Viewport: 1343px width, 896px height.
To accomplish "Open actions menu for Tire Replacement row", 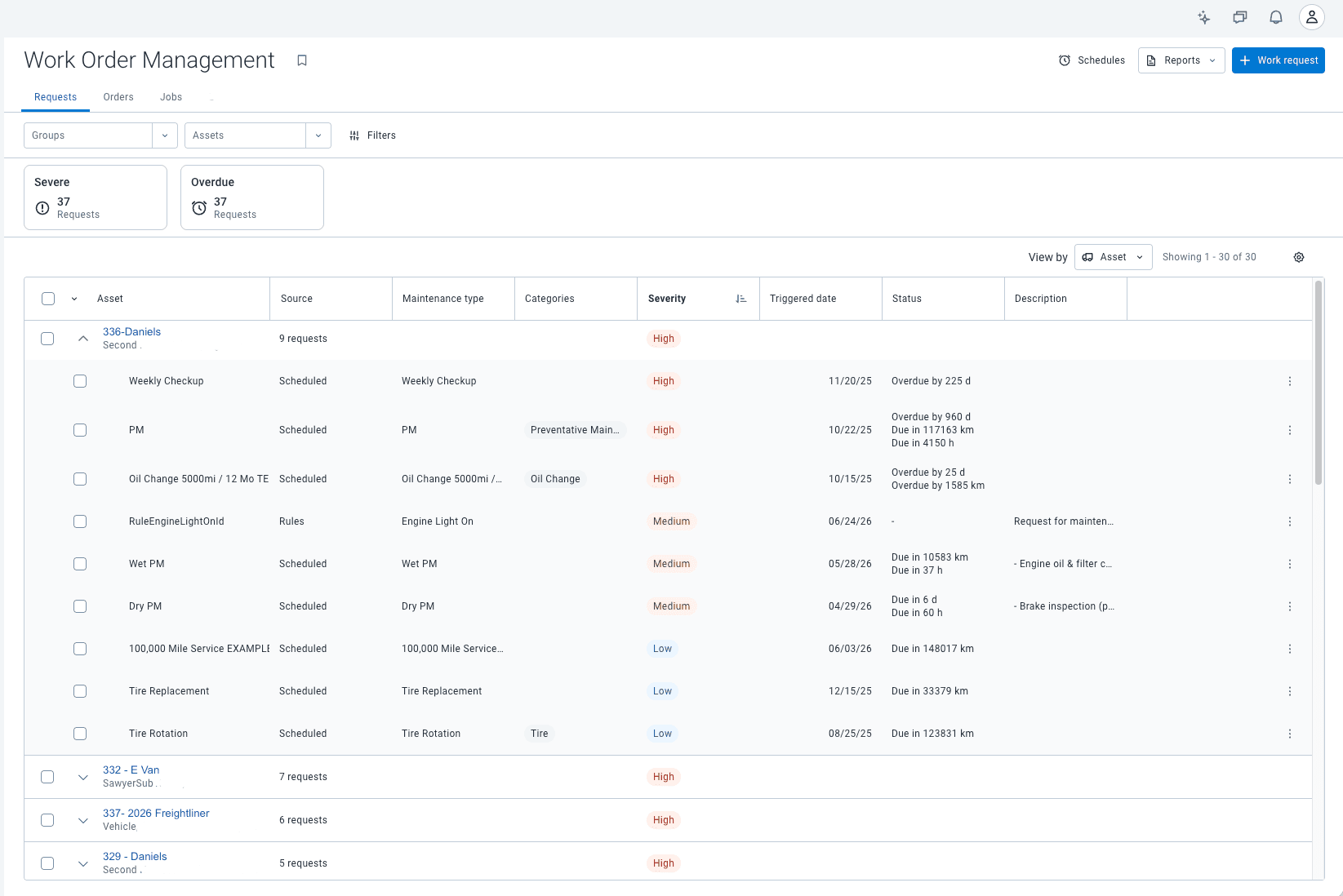I will tap(1290, 691).
